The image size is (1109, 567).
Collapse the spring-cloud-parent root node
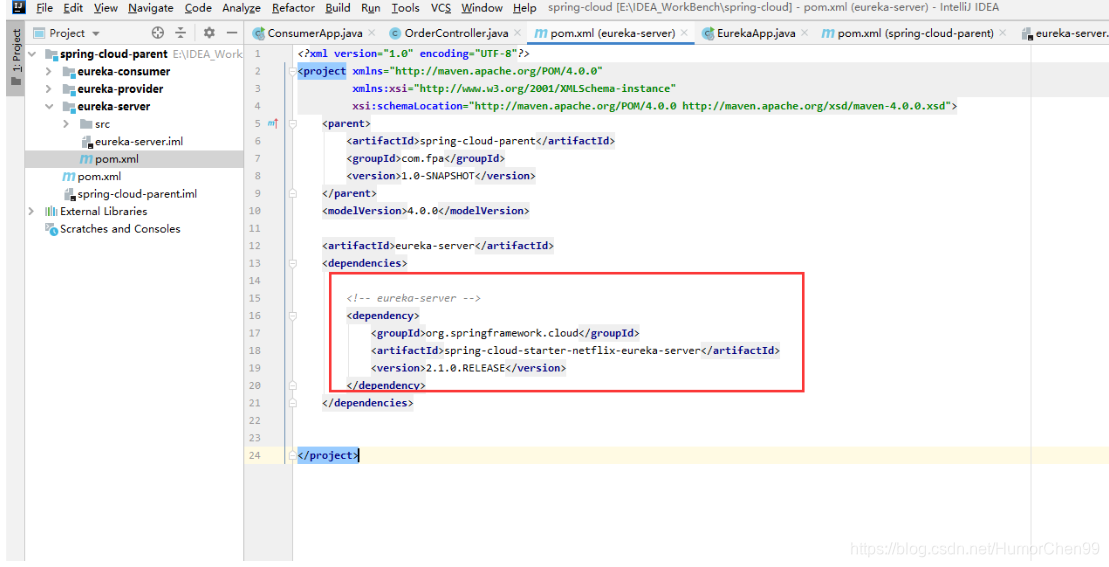pyautogui.click(x=32, y=54)
